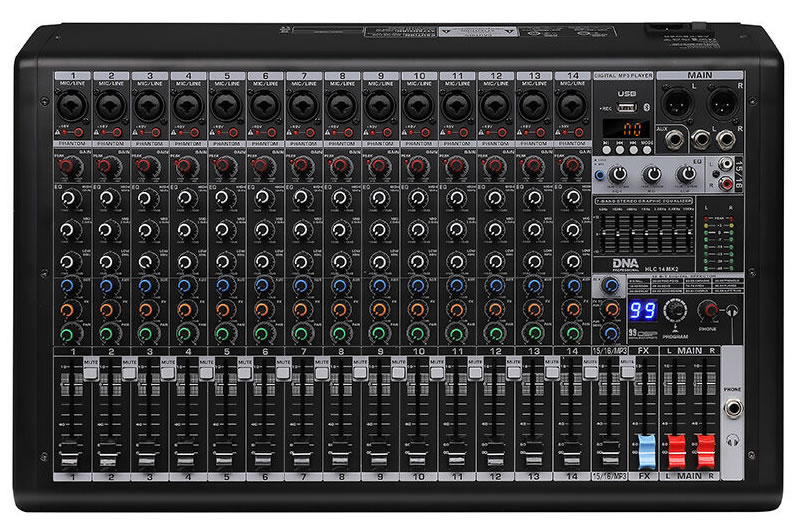796x520 pixels.
Task: Select the channel 7 MIC/LINE combo input jack
Action: [x=304, y=106]
